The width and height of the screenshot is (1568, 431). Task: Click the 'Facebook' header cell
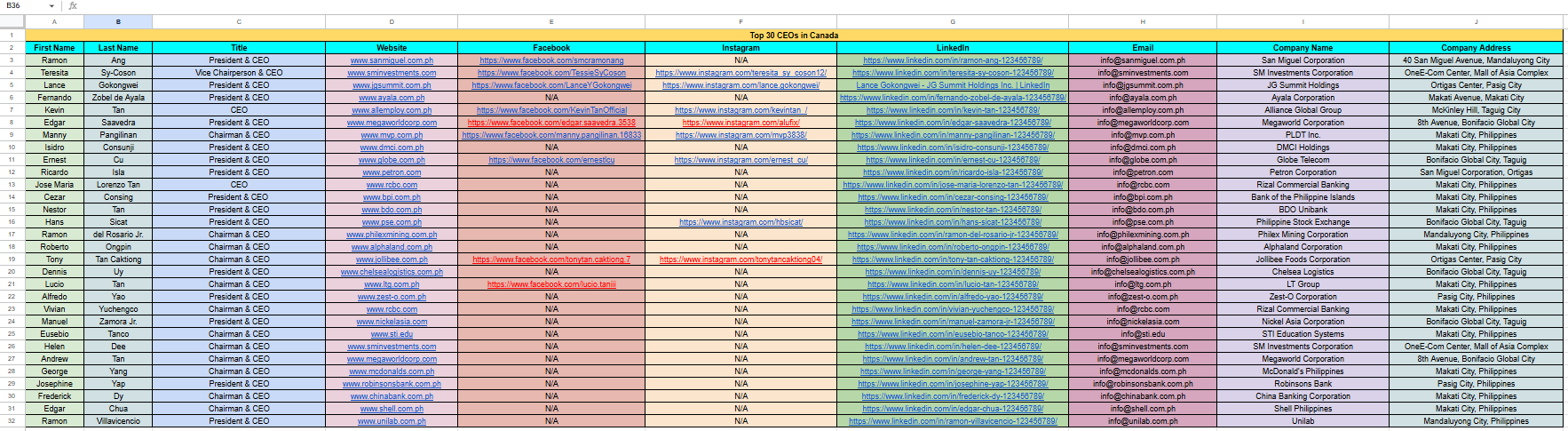click(x=551, y=48)
